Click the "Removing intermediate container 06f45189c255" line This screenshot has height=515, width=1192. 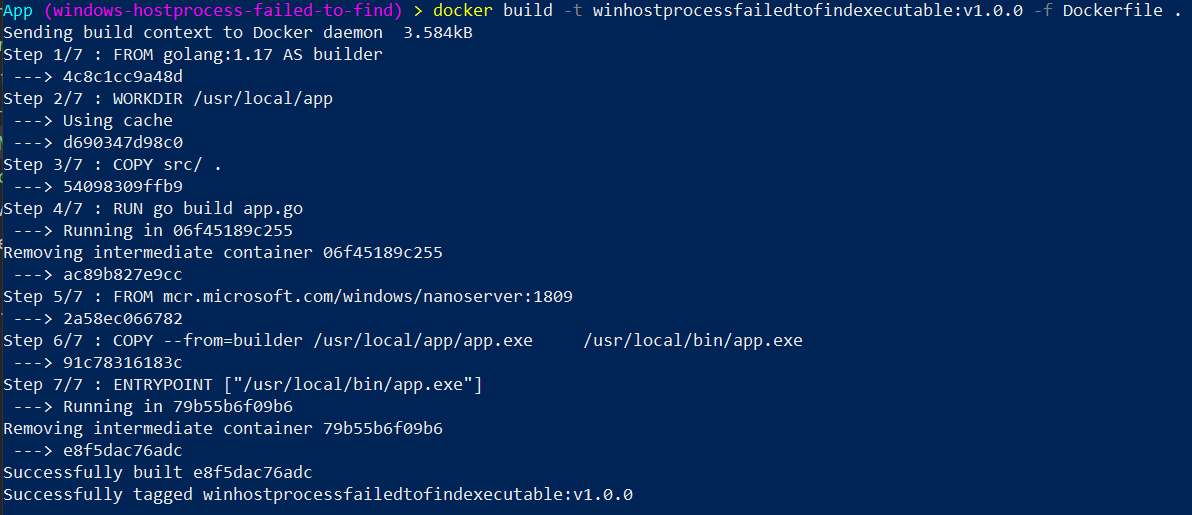(223, 253)
